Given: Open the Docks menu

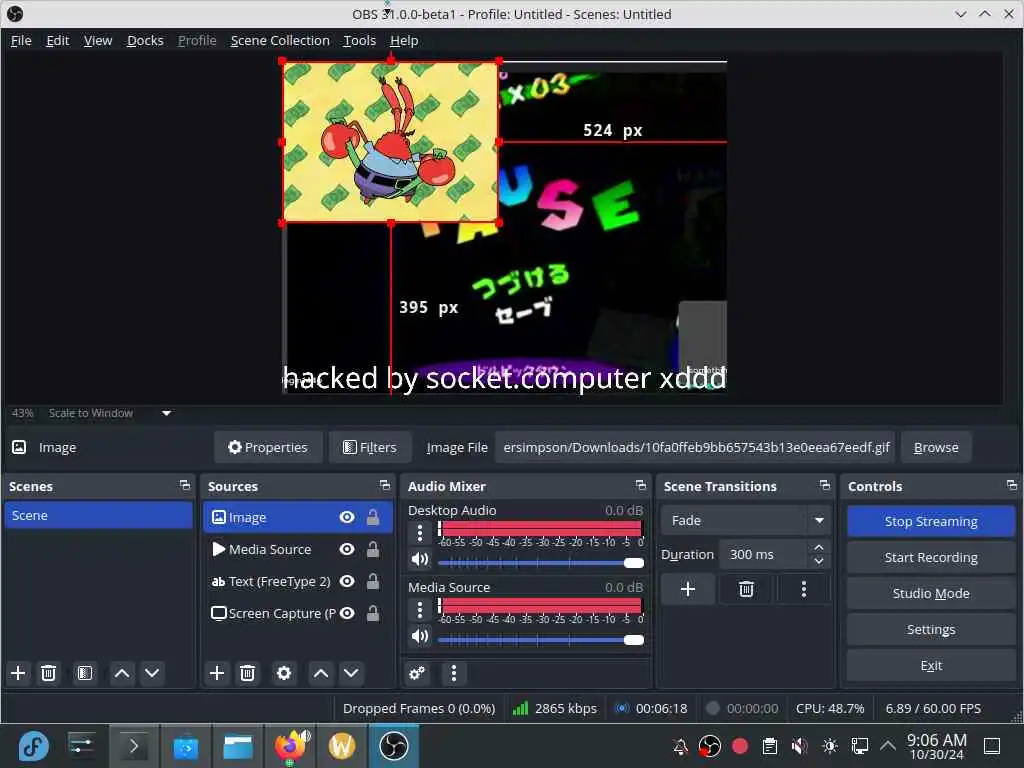Looking at the screenshot, I should 145,40.
